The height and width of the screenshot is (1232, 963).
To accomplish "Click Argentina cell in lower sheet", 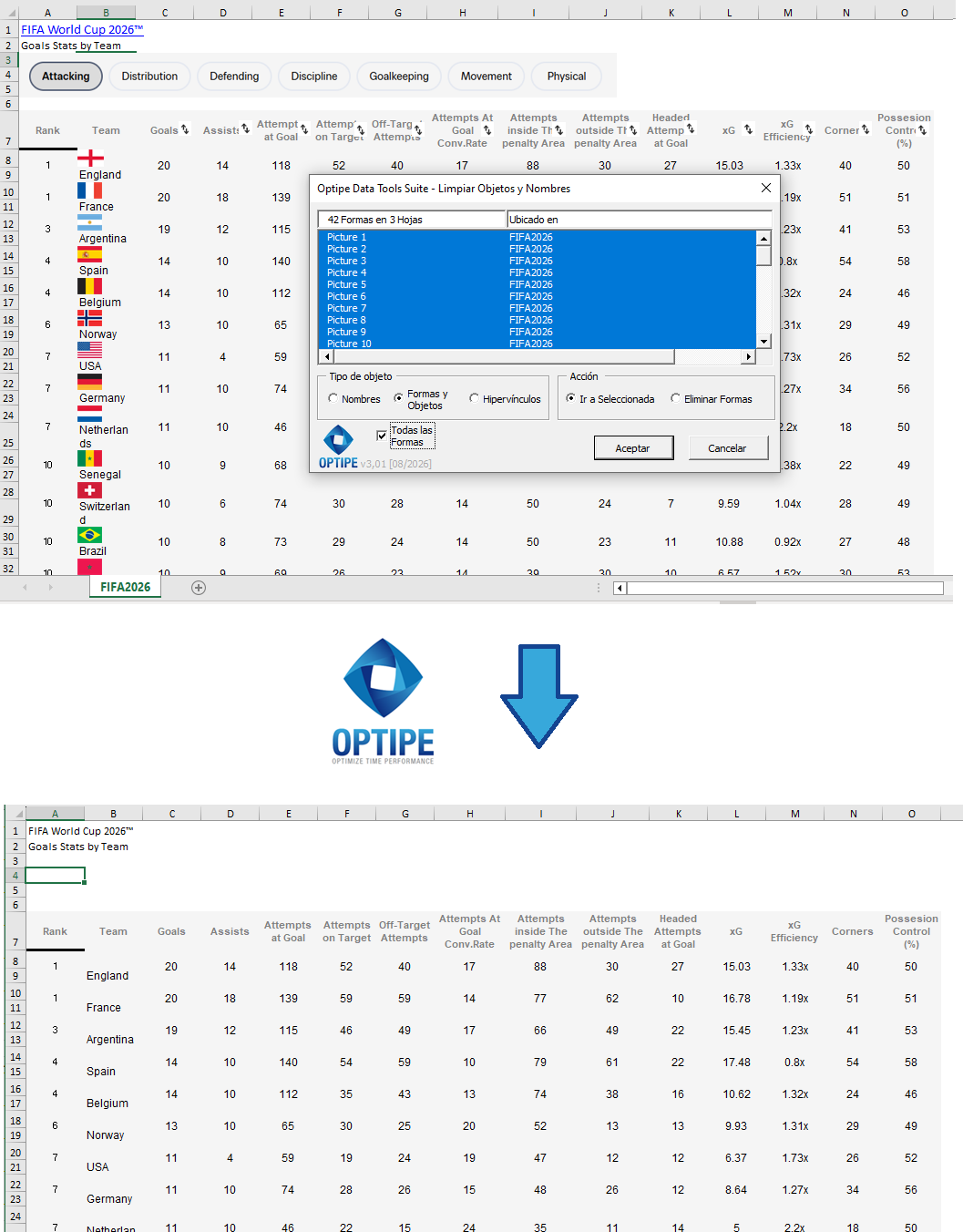I will pos(110,1040).
